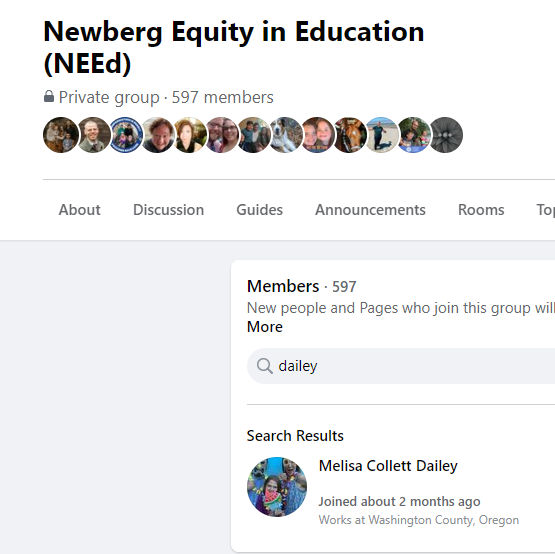Click the magnifying glass search icon

264,366
